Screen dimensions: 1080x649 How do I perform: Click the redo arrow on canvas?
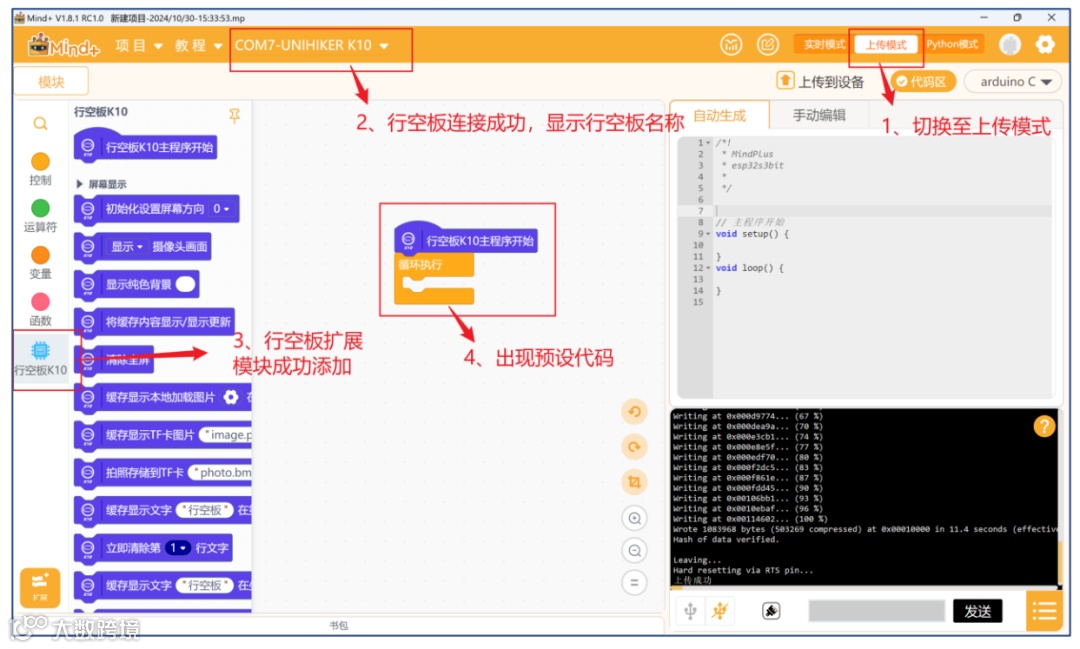(x=634, y=446)
